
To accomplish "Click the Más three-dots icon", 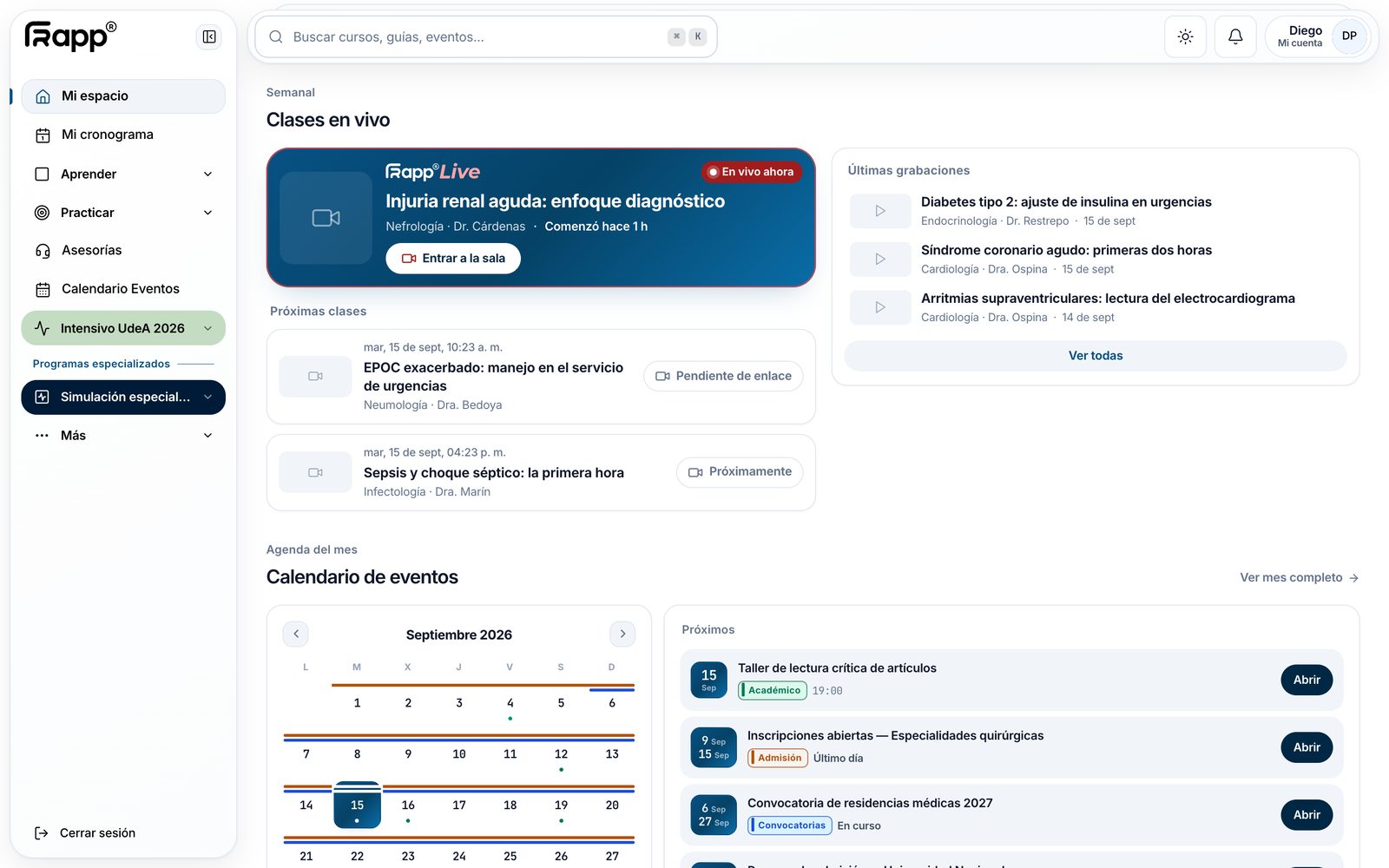I will (x=42, y=435).
